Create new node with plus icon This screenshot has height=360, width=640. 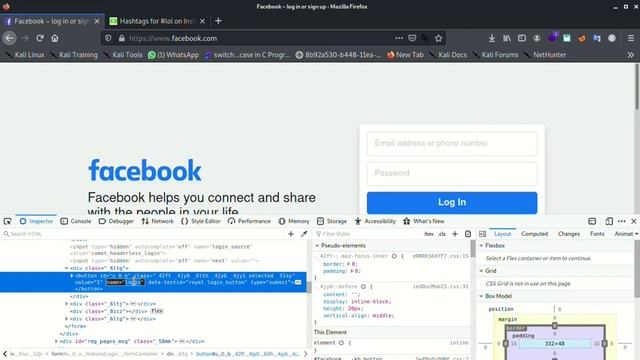pyautogui.click(x=291, y=234)
